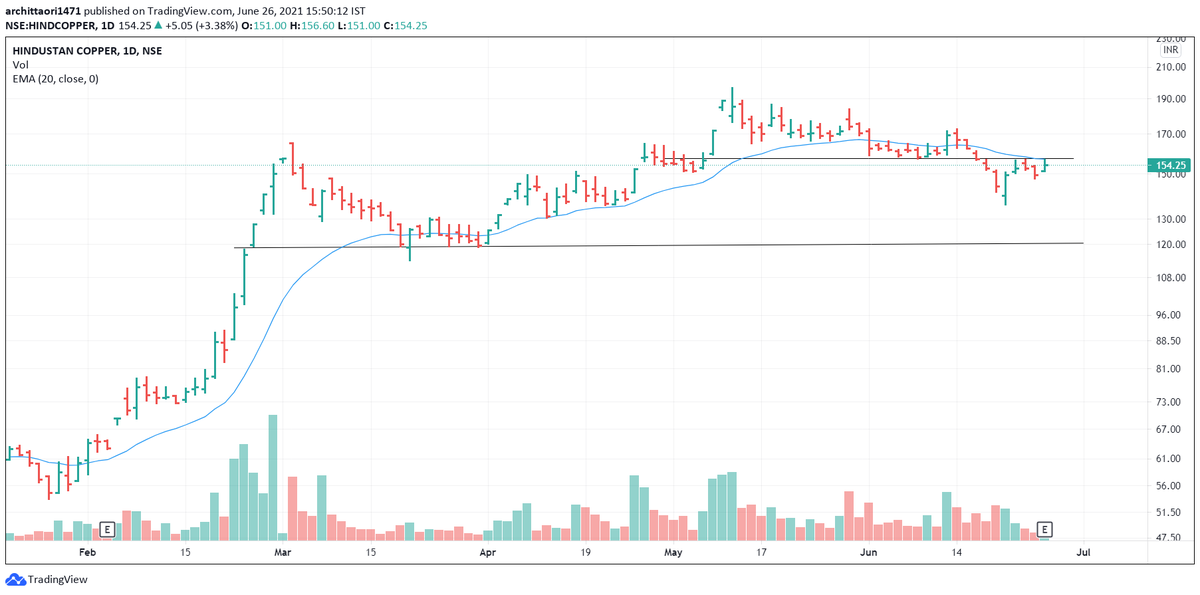Screen dimensions: 1200x595
Task: Click the EMA (20, close, 0) label
Action: (x=55, y=77)
